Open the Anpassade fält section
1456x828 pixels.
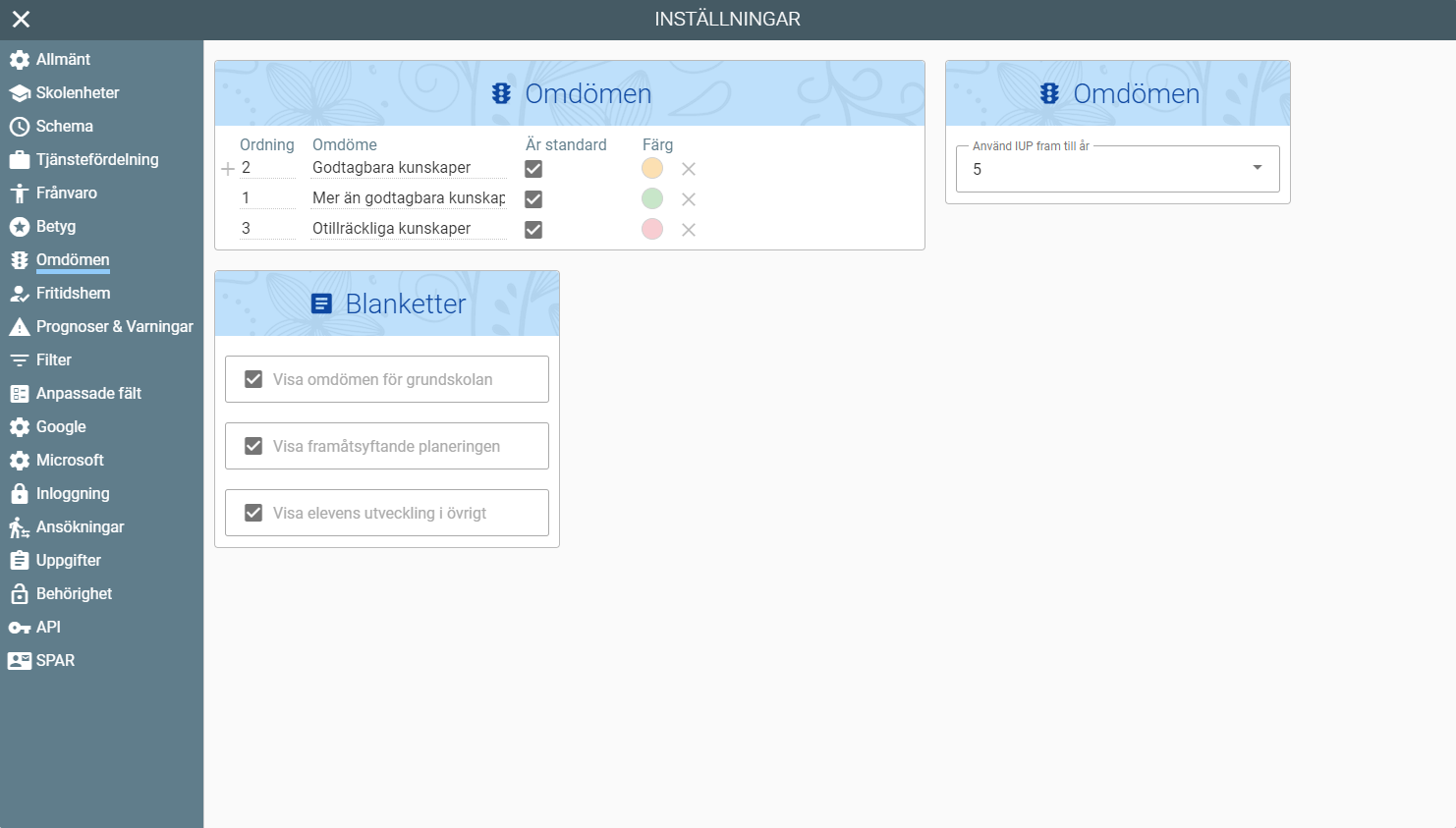tap(88, 394)
